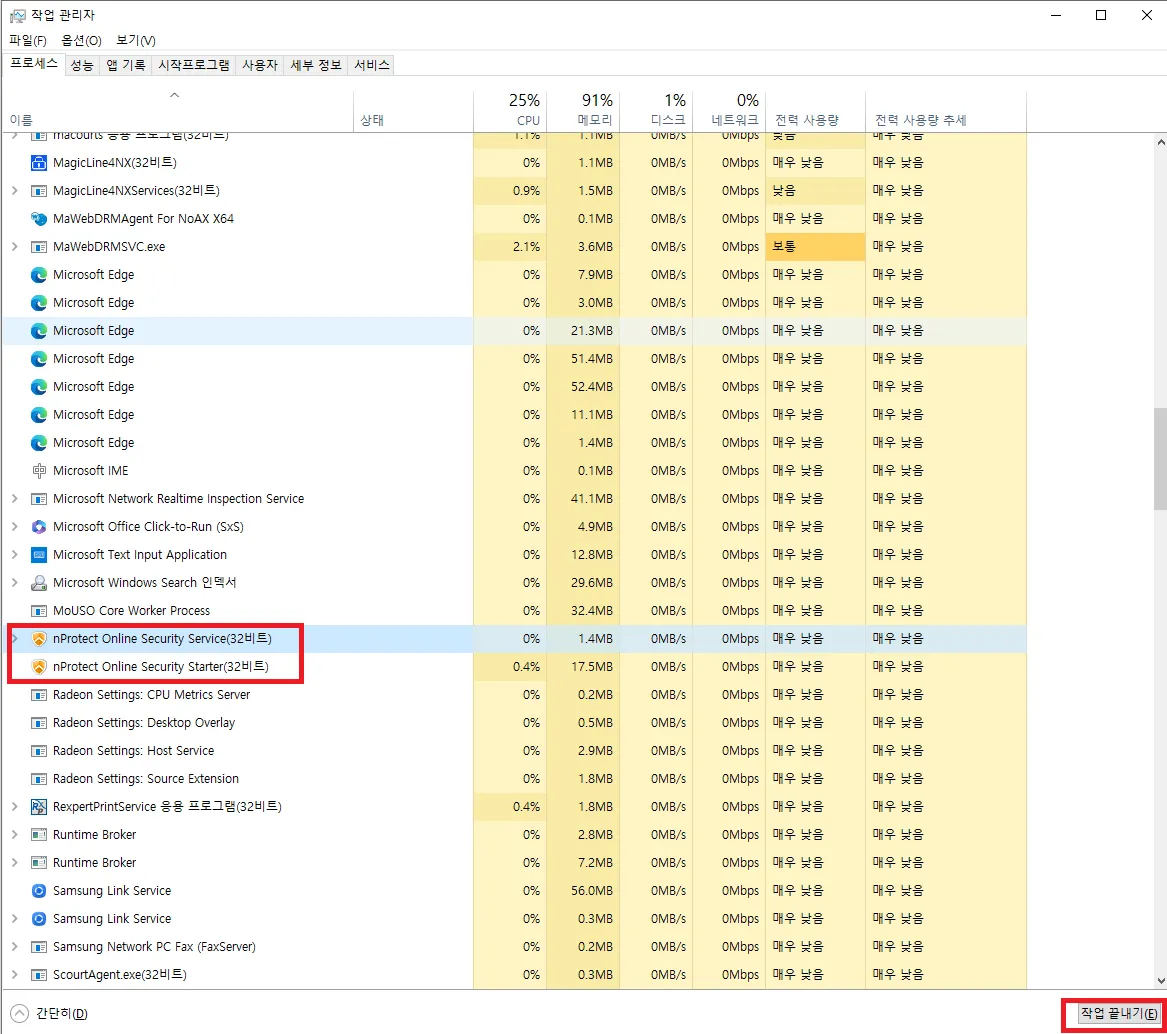Switch to the 서비스 tab
This screenshot has width=1167, height=1034.
coord(371,66)
